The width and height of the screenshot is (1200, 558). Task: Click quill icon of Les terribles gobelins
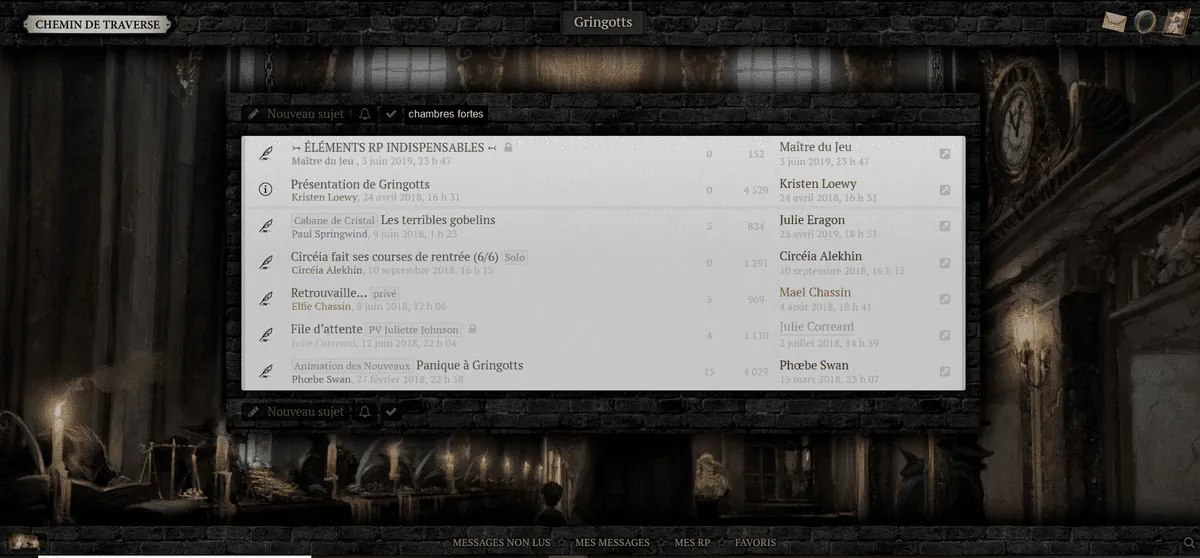click(266, 225)
